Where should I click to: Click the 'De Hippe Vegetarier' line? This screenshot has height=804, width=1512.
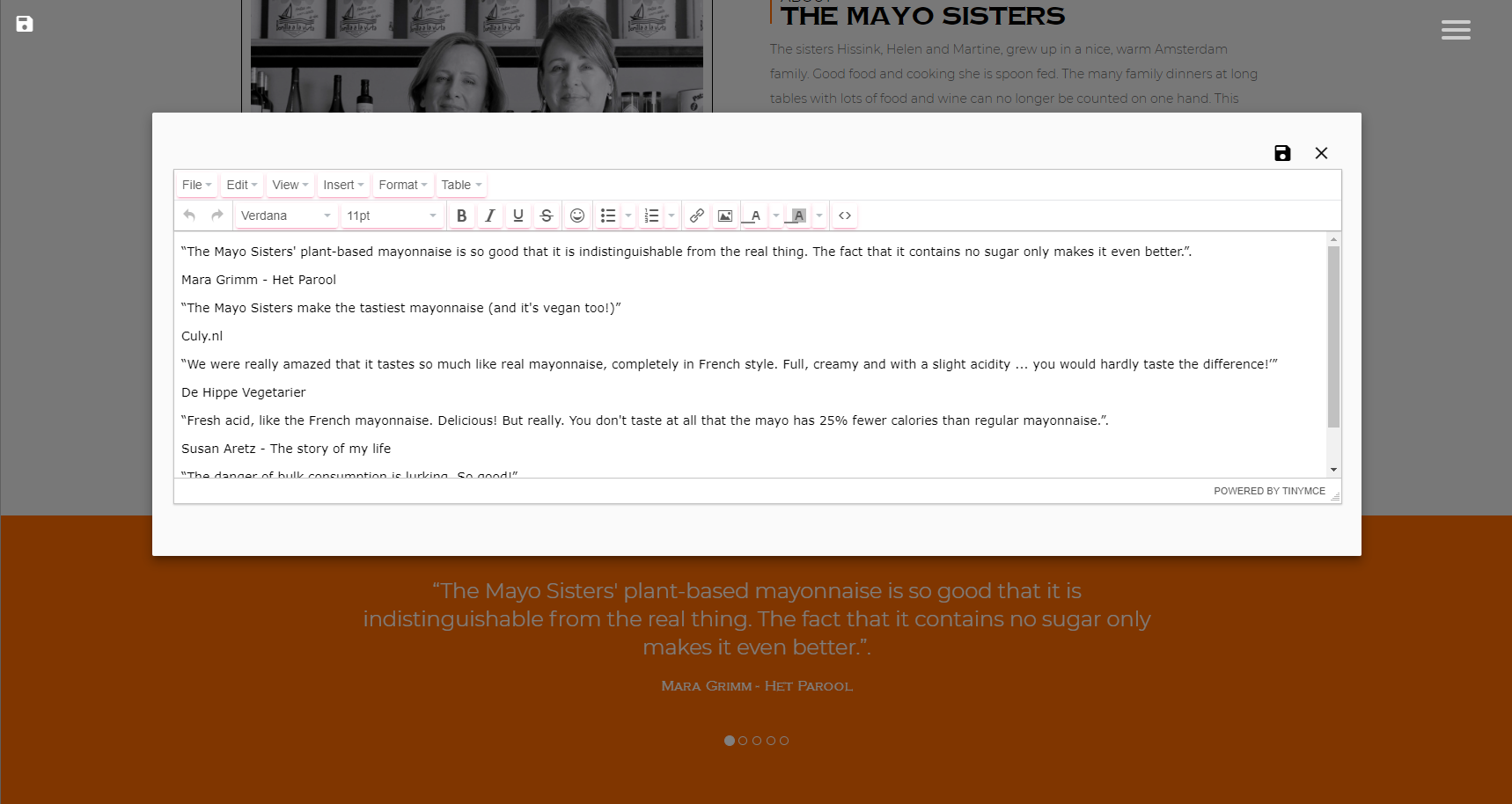click(244, 392)
